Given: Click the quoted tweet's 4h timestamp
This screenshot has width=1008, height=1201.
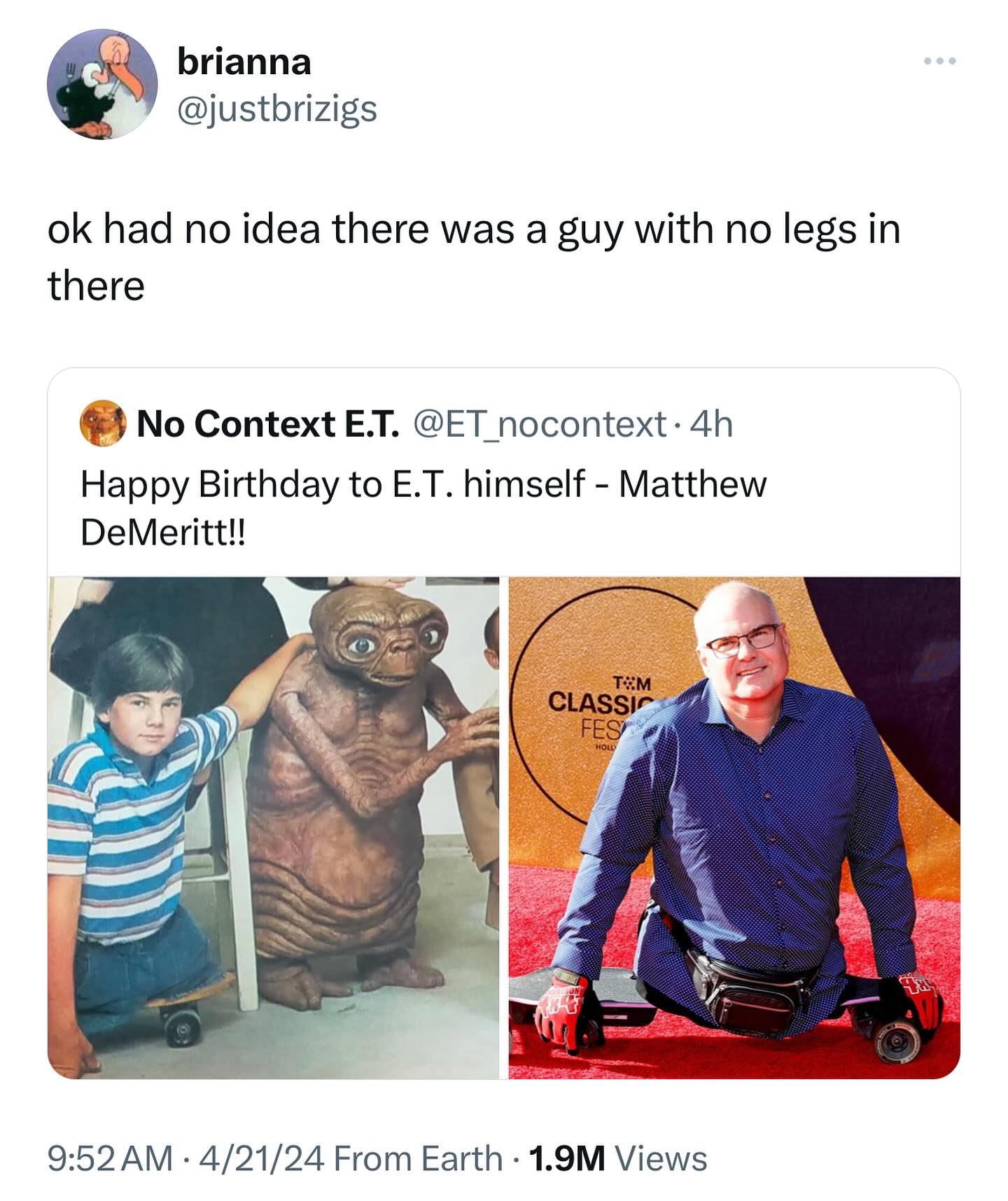Looking at the screenshot, I should point(711,423).
